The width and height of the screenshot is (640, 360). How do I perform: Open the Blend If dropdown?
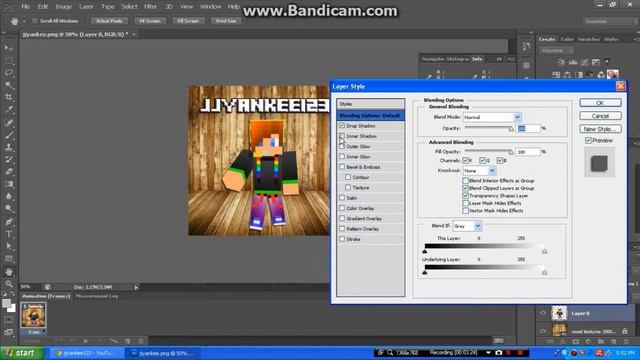click(x=478, y=226)
